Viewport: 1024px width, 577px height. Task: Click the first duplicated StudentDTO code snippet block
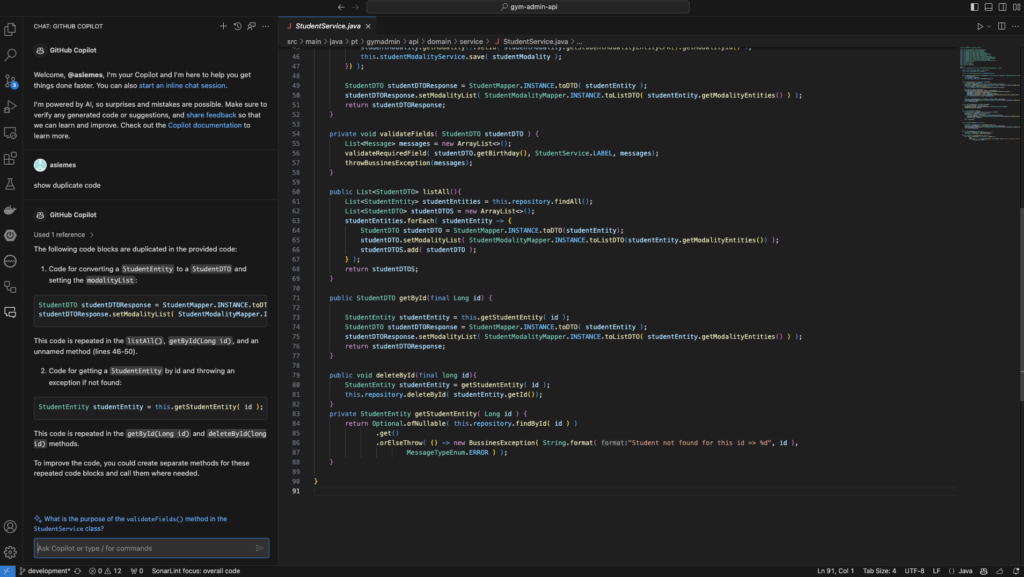152,309
